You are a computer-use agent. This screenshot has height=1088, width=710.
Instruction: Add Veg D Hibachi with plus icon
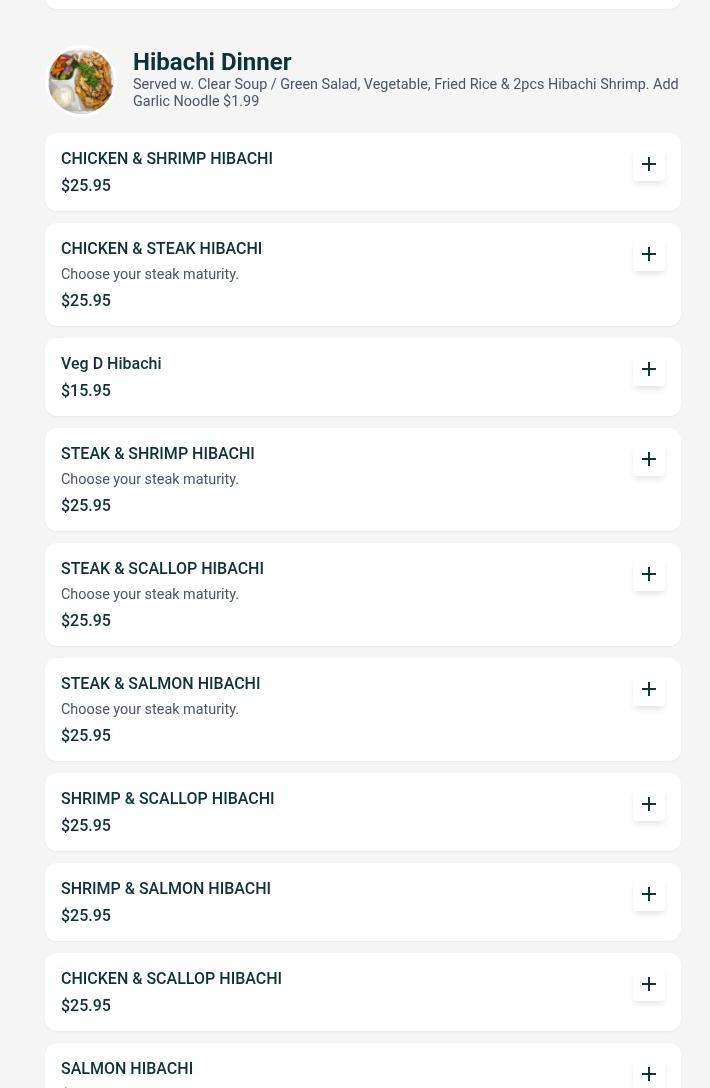point(649,369)
